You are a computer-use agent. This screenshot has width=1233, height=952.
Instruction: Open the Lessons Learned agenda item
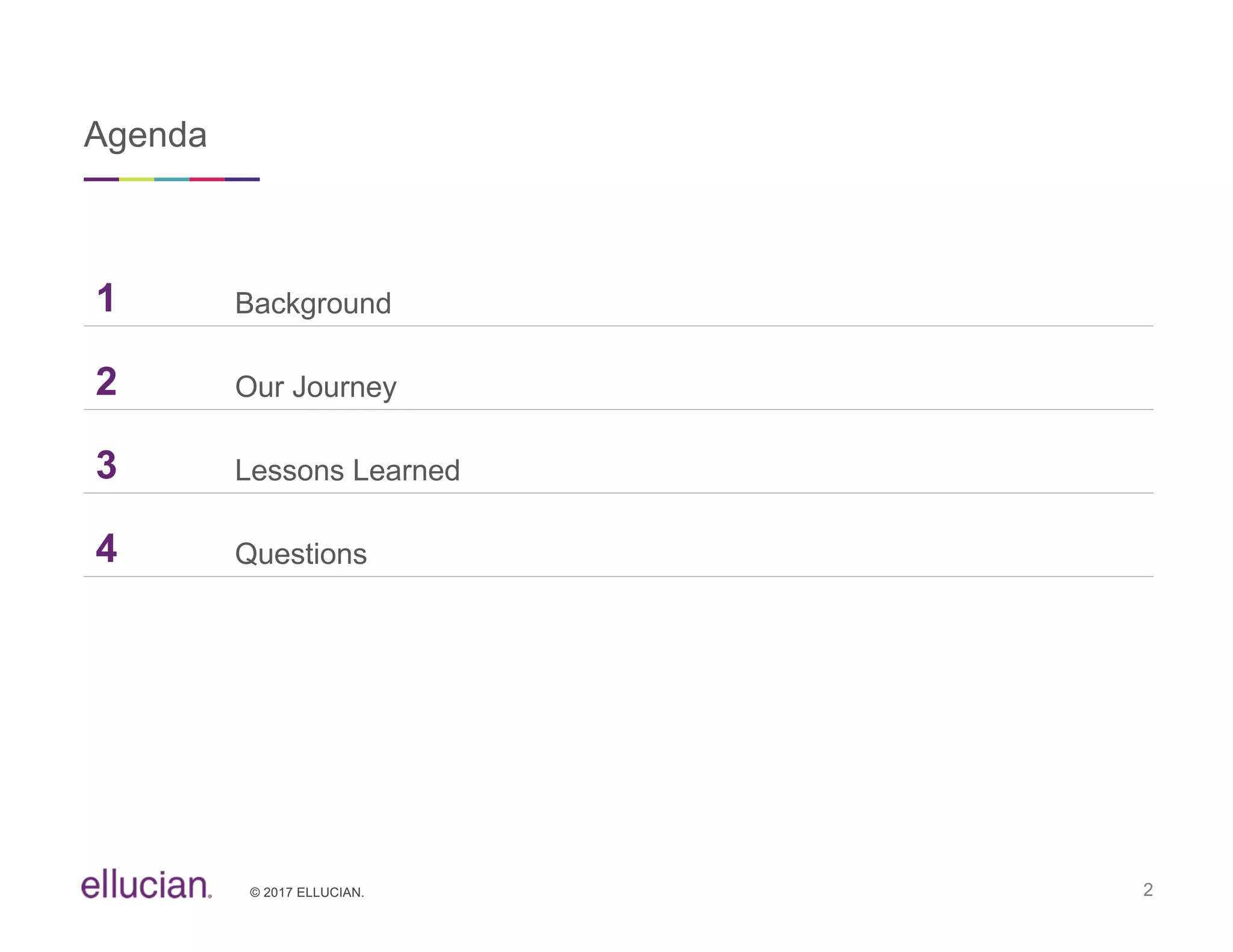tap(347, 470)
